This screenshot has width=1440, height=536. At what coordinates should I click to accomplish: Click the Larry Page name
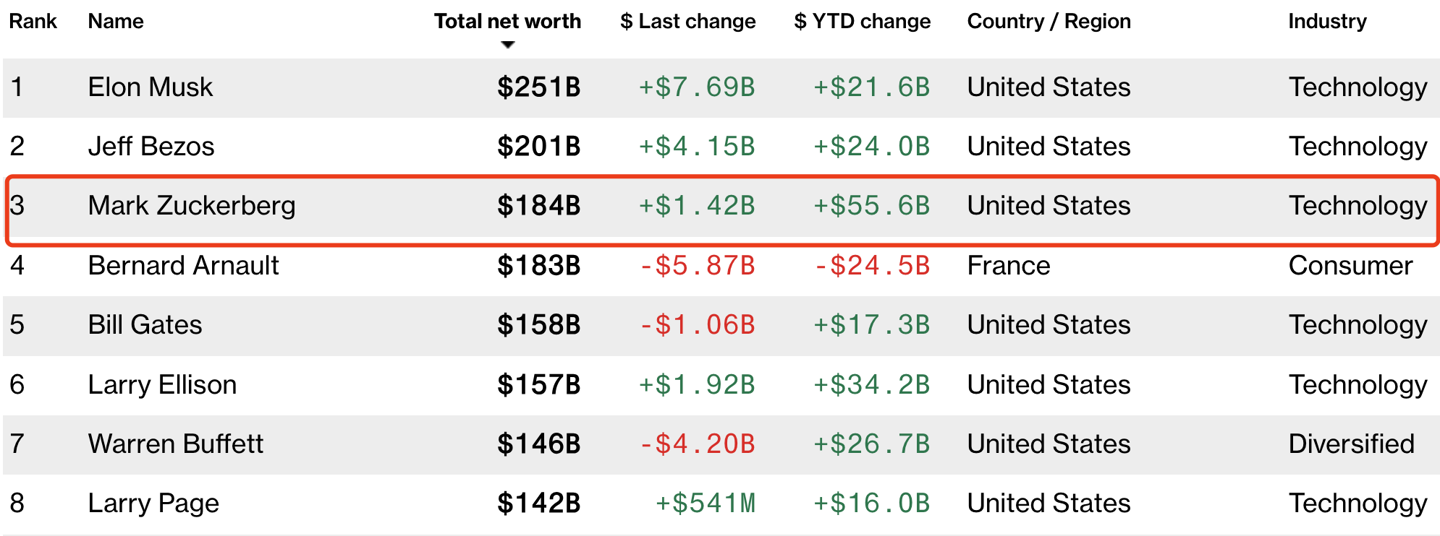click(153, 503)
